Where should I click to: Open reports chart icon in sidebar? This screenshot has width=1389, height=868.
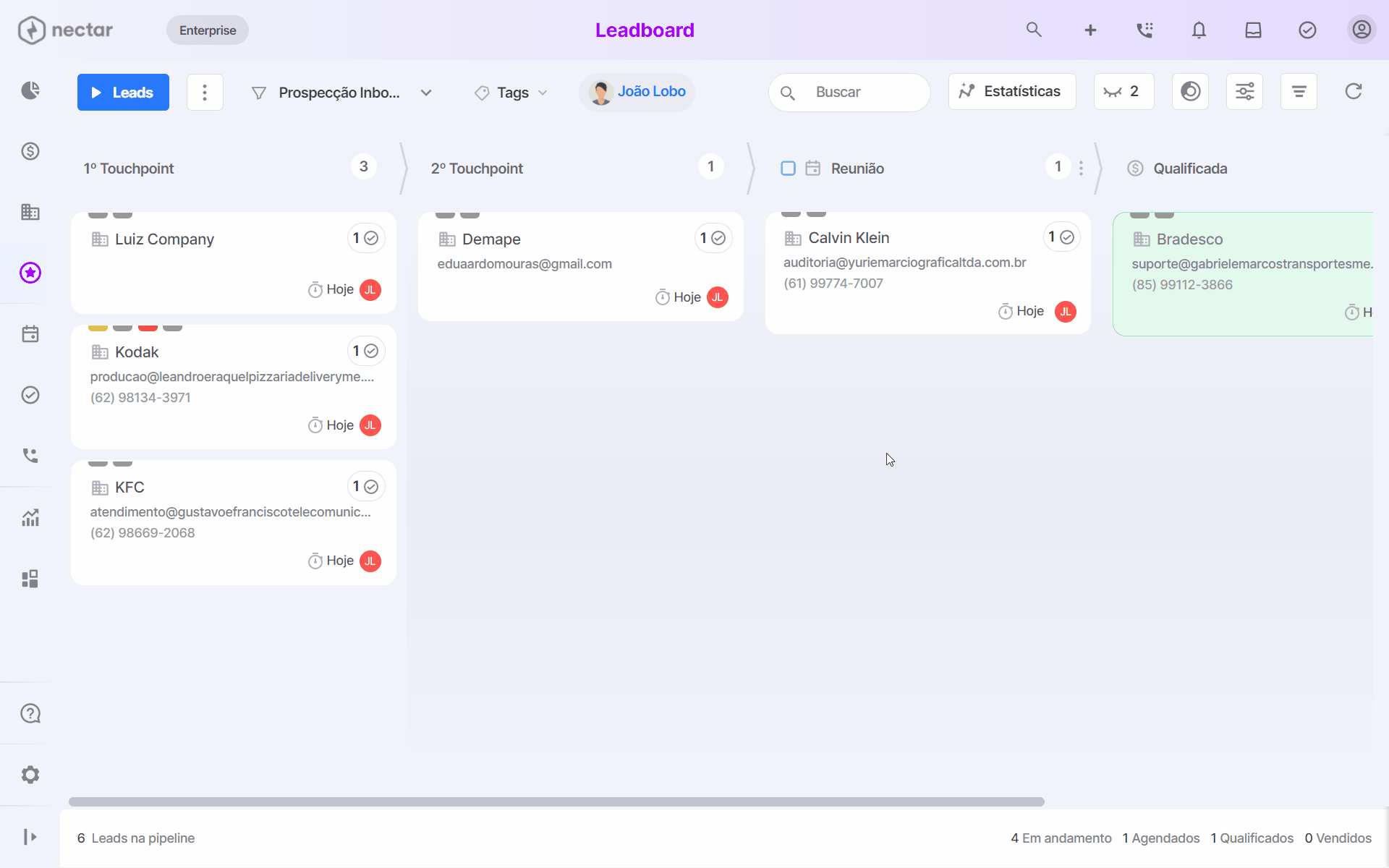pos(30,517)
